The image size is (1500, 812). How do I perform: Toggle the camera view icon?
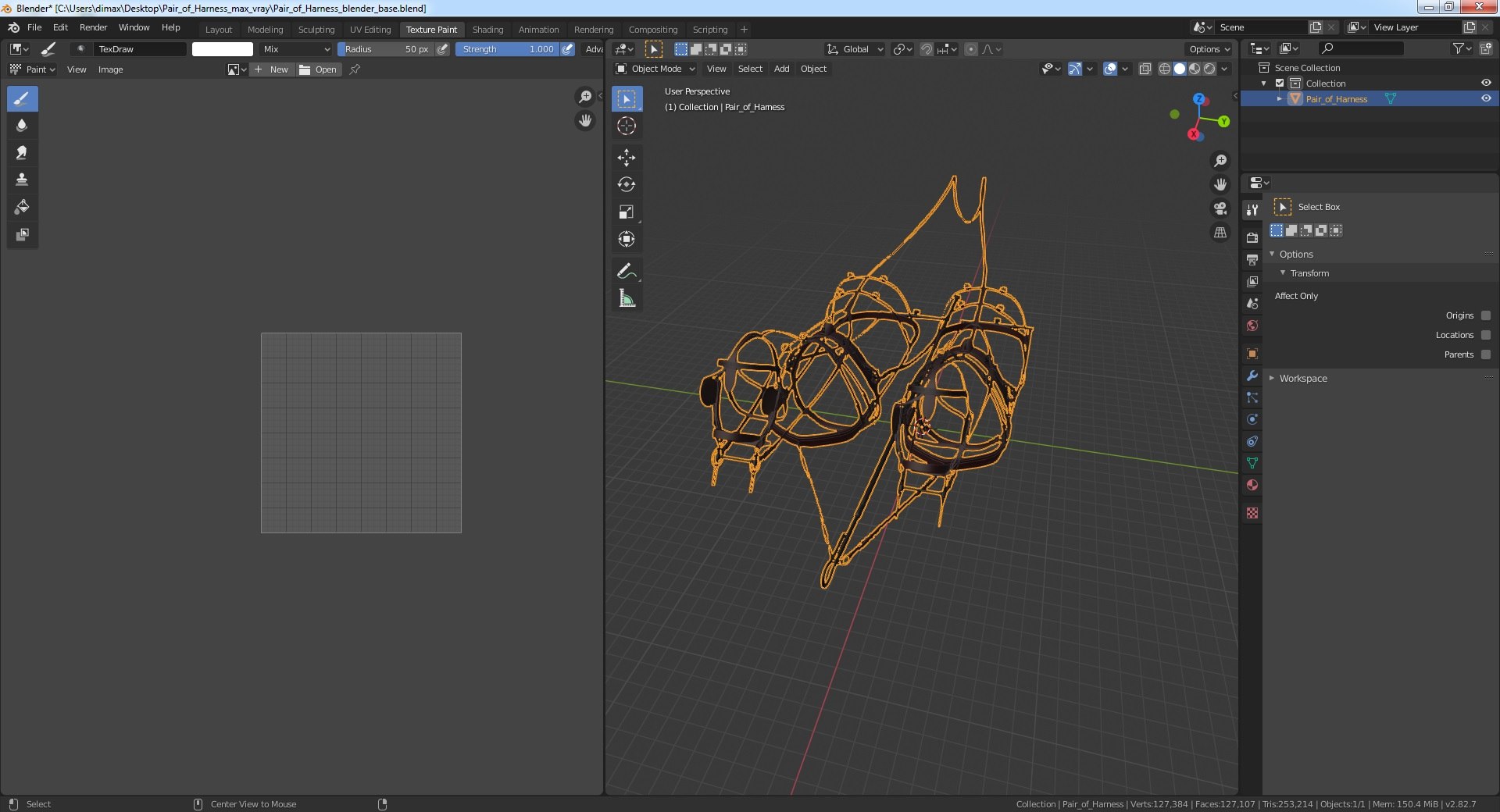tap(1220, 208)
